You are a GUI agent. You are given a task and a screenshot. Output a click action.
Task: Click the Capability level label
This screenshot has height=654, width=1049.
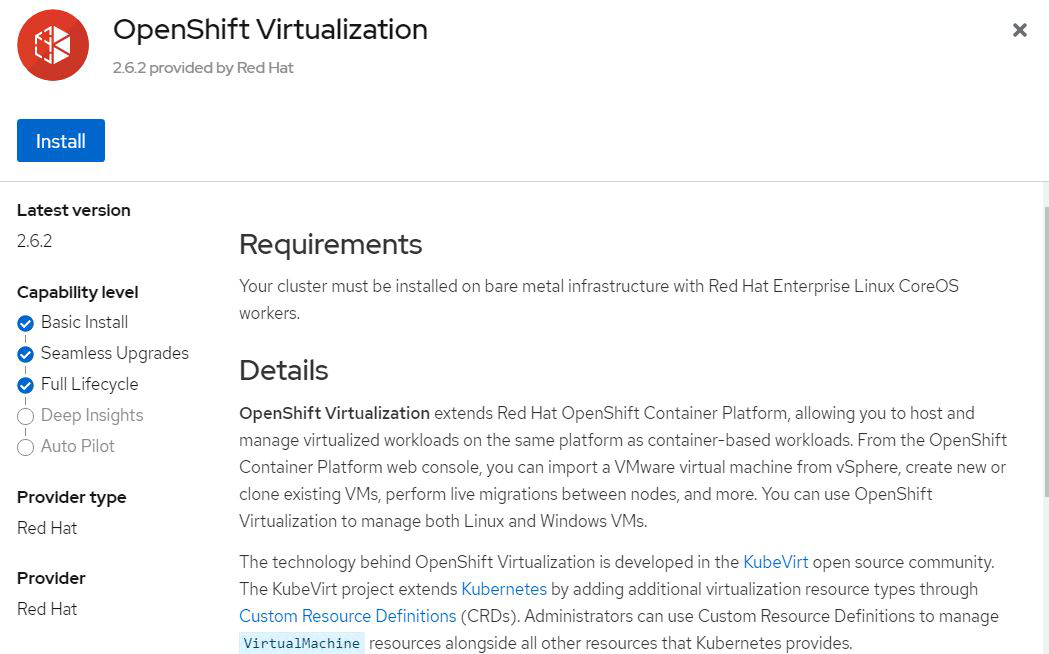[77, 292]
